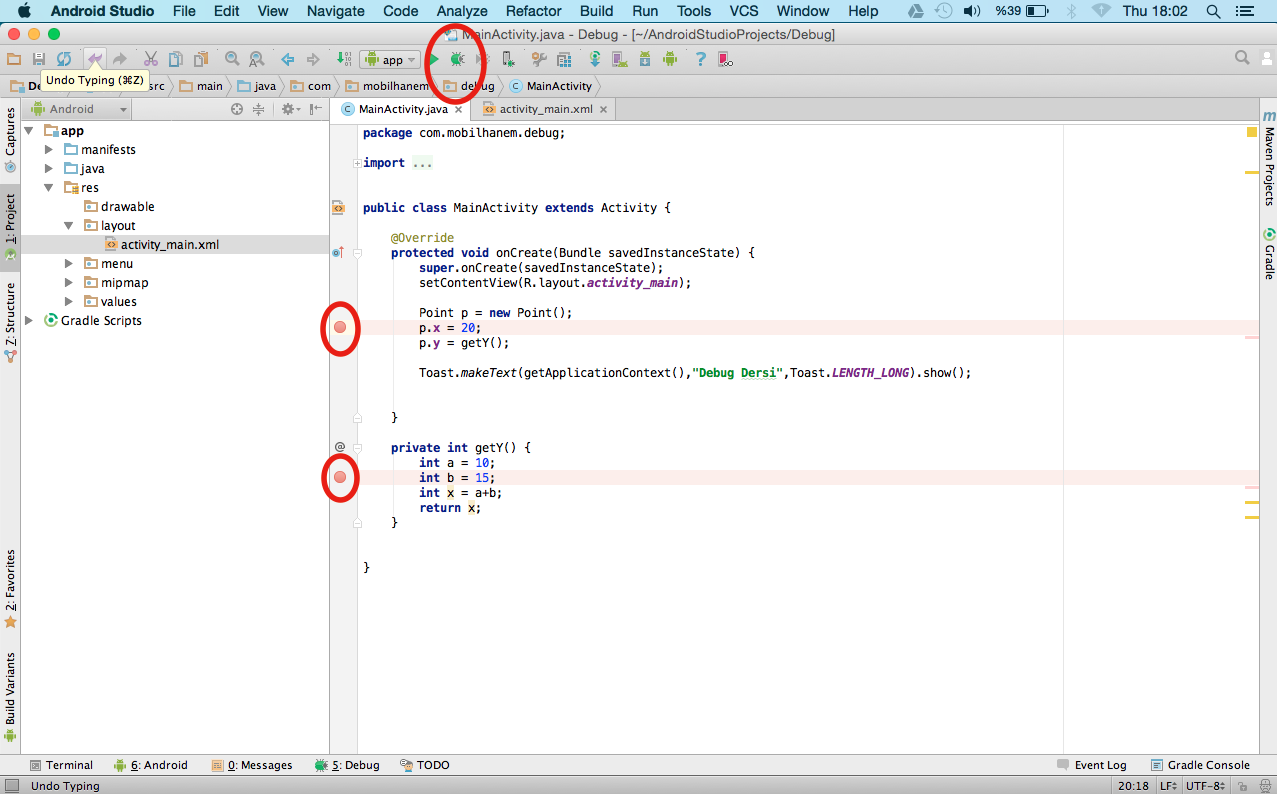This screenshot has height=794, width=1277.
Task: Click the Open folder toolbar icon
Action: point(13,59)
